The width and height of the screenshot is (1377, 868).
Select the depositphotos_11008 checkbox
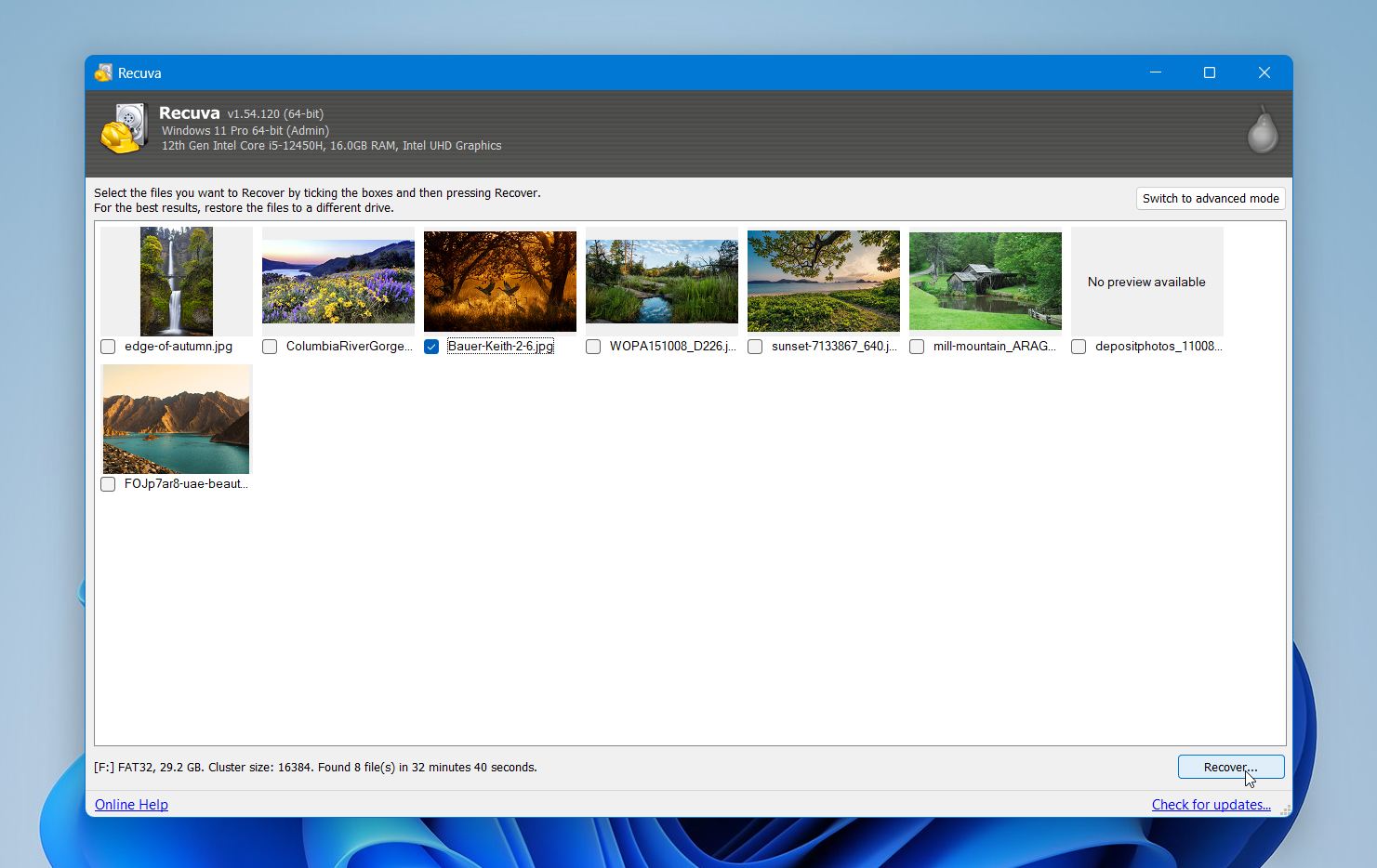pos(1079,347)
